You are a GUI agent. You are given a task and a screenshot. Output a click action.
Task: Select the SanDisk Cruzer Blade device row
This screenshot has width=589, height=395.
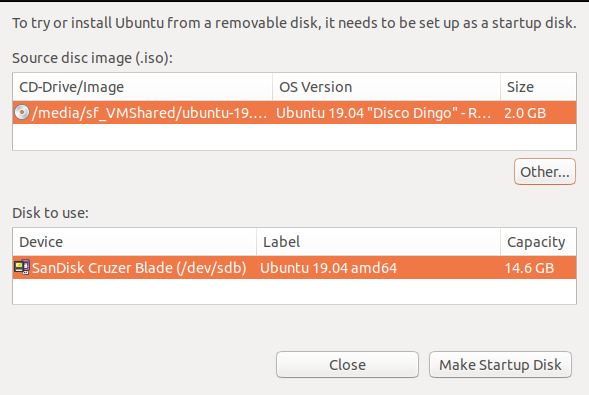coord(294,268)
